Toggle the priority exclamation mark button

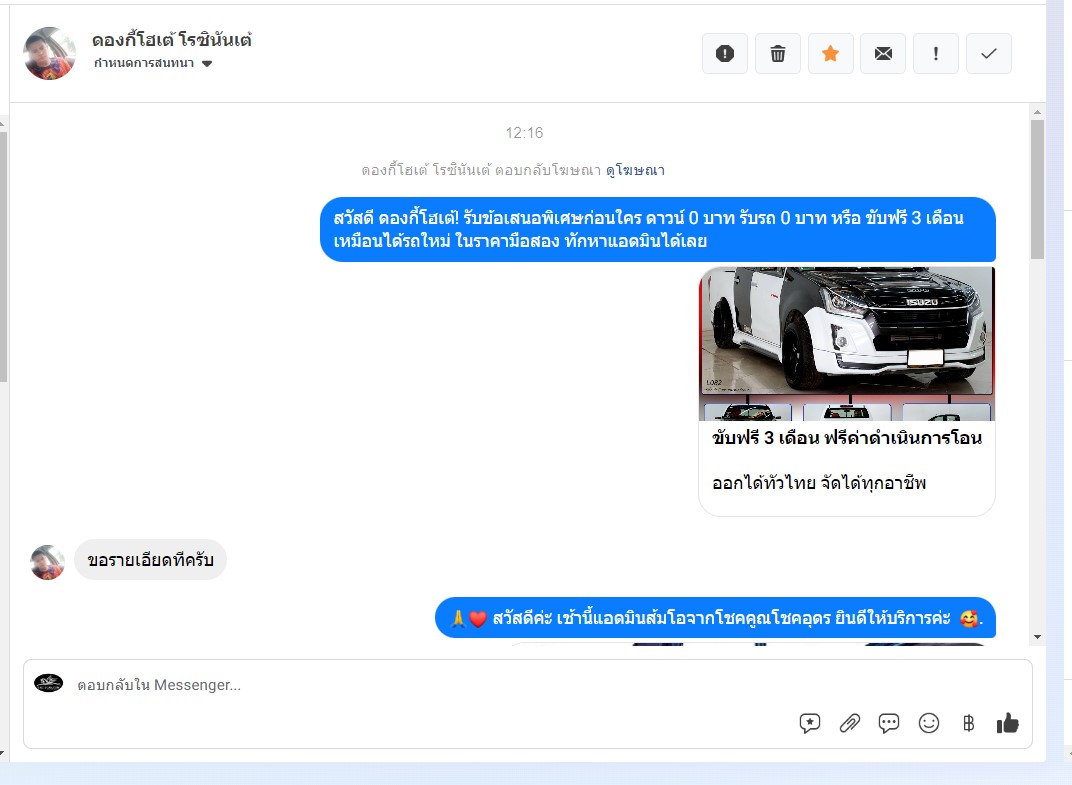point(936,53)
